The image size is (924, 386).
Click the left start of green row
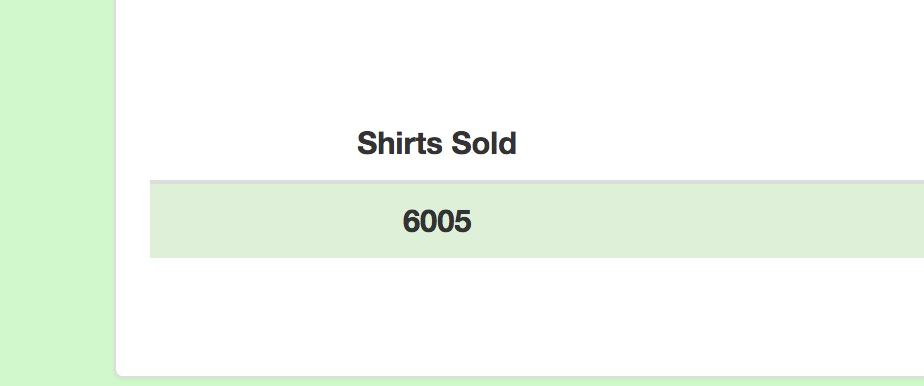pyautogui.click(x=156, y=221)
